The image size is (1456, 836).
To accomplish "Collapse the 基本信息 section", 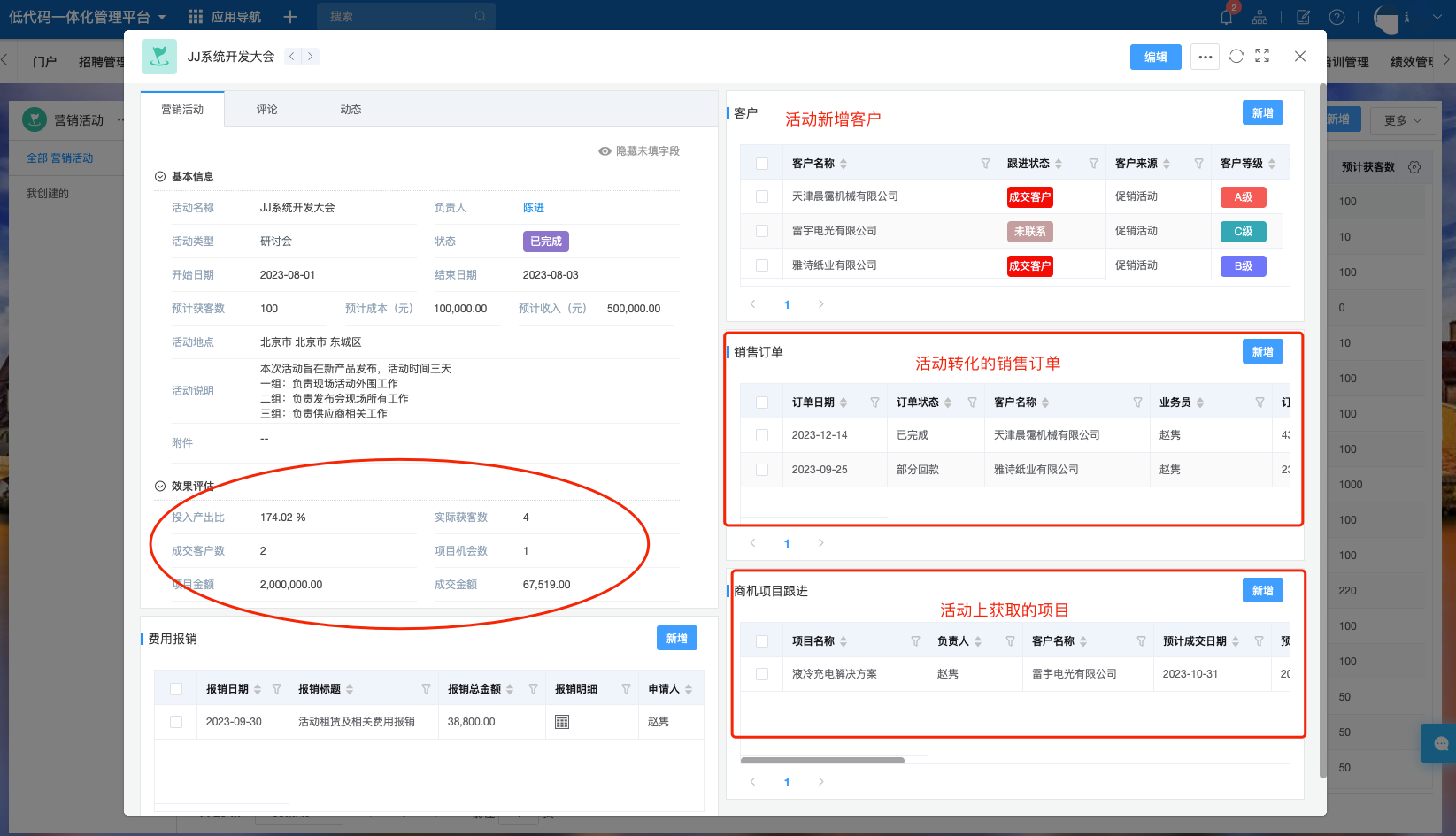I will point(160,176).
